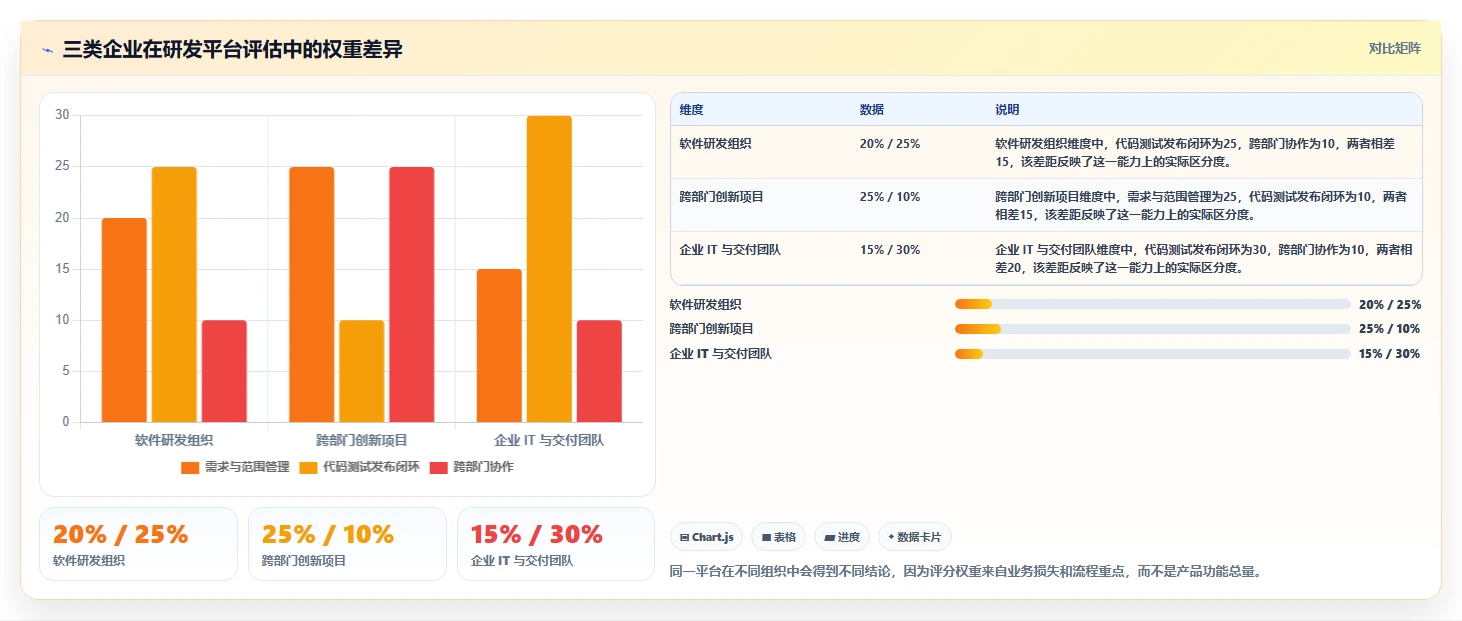
Task: Open the 20% / 25% stat card
Action: [x=138, y=544]
